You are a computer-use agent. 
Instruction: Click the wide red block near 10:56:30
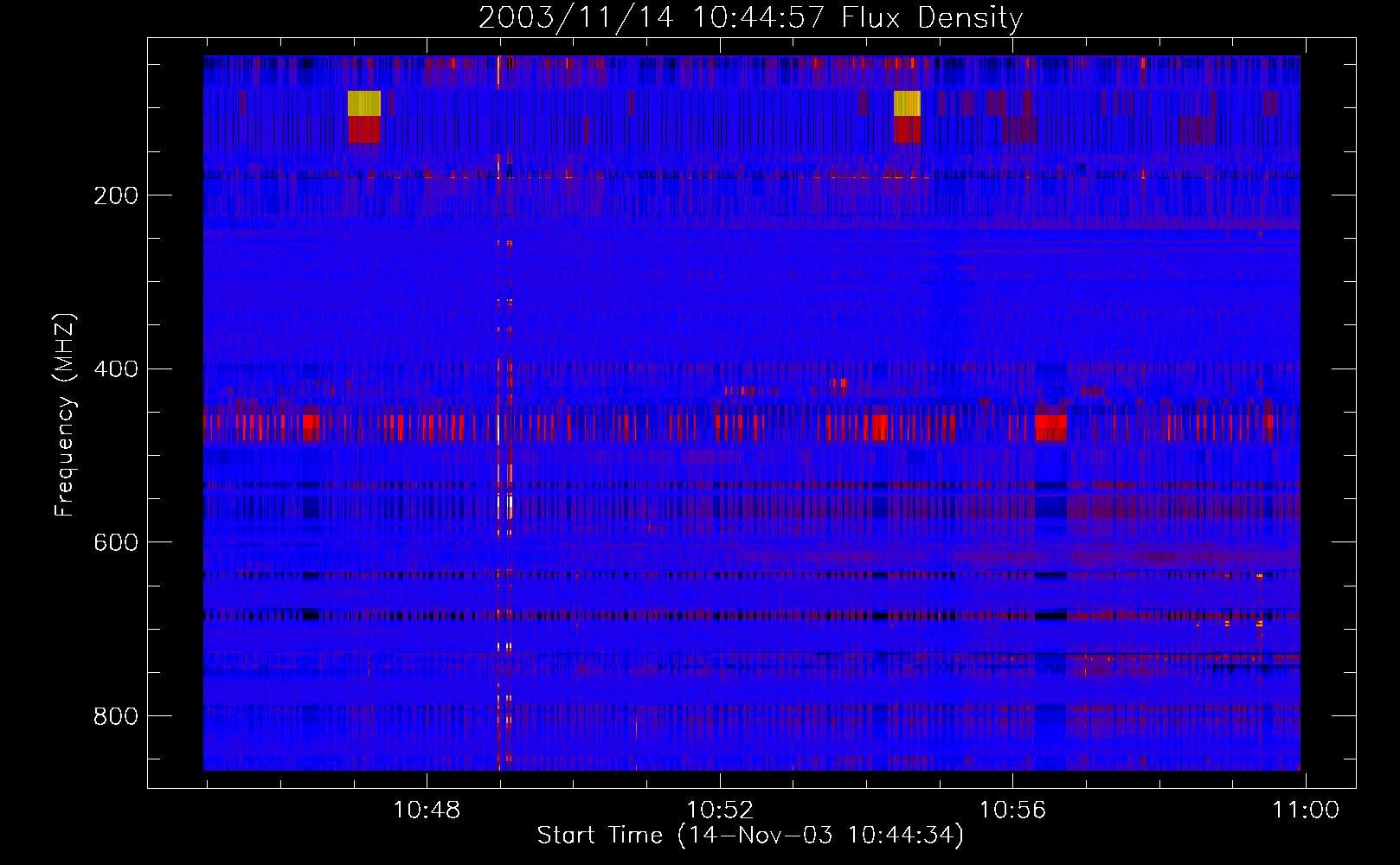1050,427
